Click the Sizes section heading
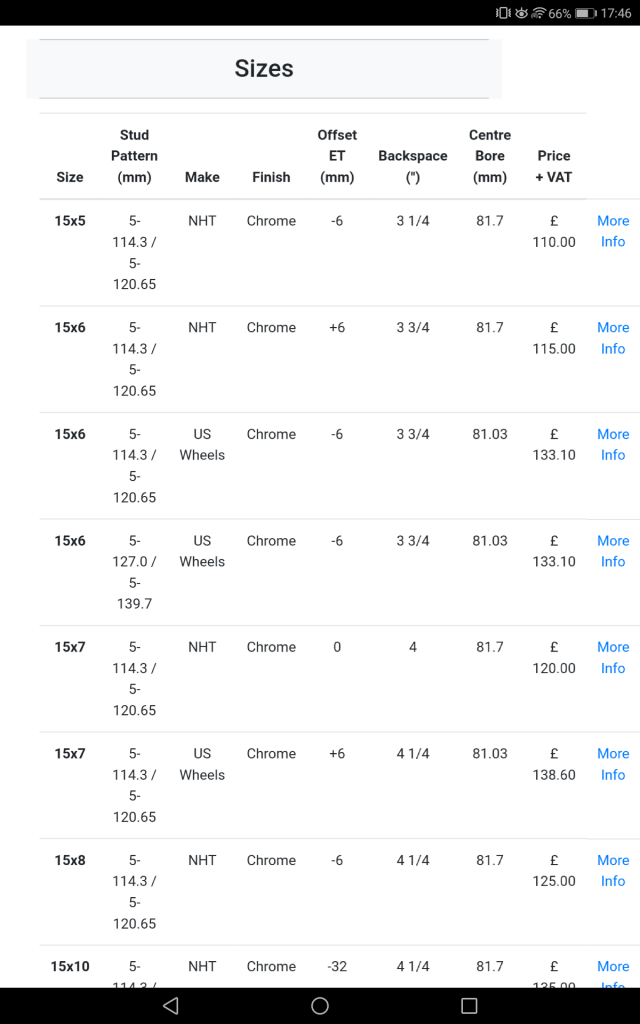 click(264, 69)
